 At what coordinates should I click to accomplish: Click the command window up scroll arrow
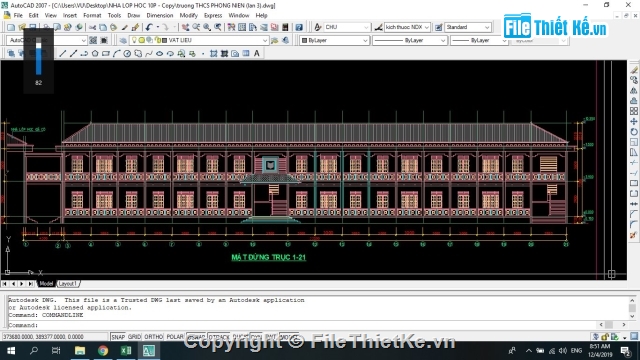632,300
